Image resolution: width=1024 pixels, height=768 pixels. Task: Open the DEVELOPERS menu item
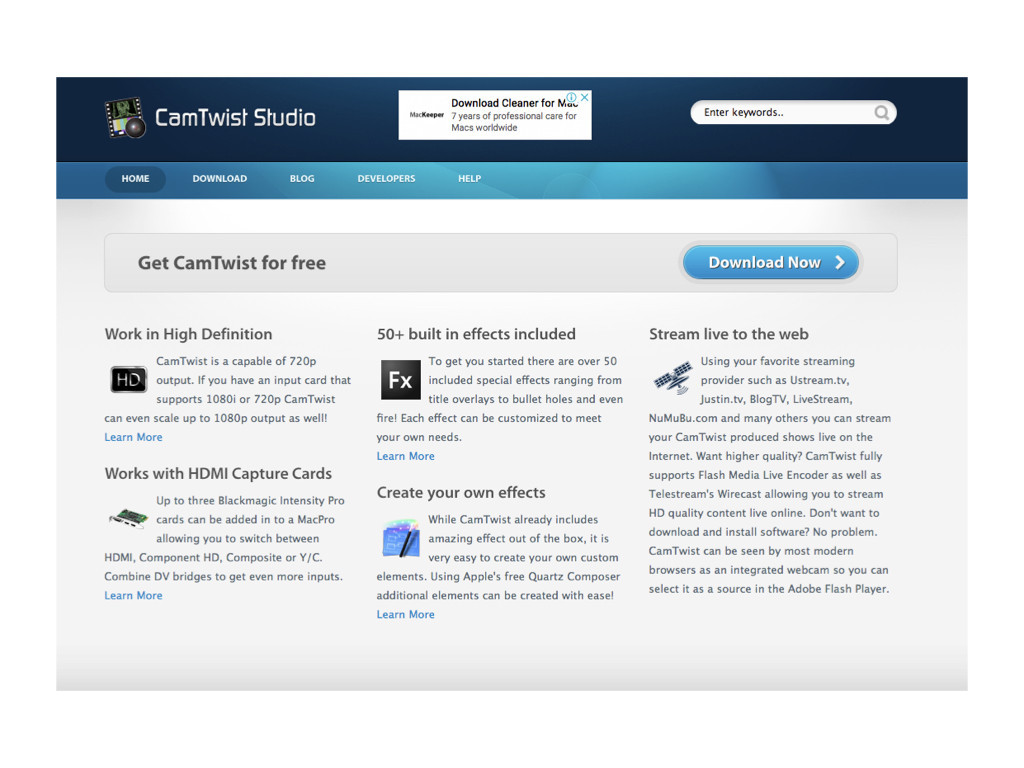[386, 179]
